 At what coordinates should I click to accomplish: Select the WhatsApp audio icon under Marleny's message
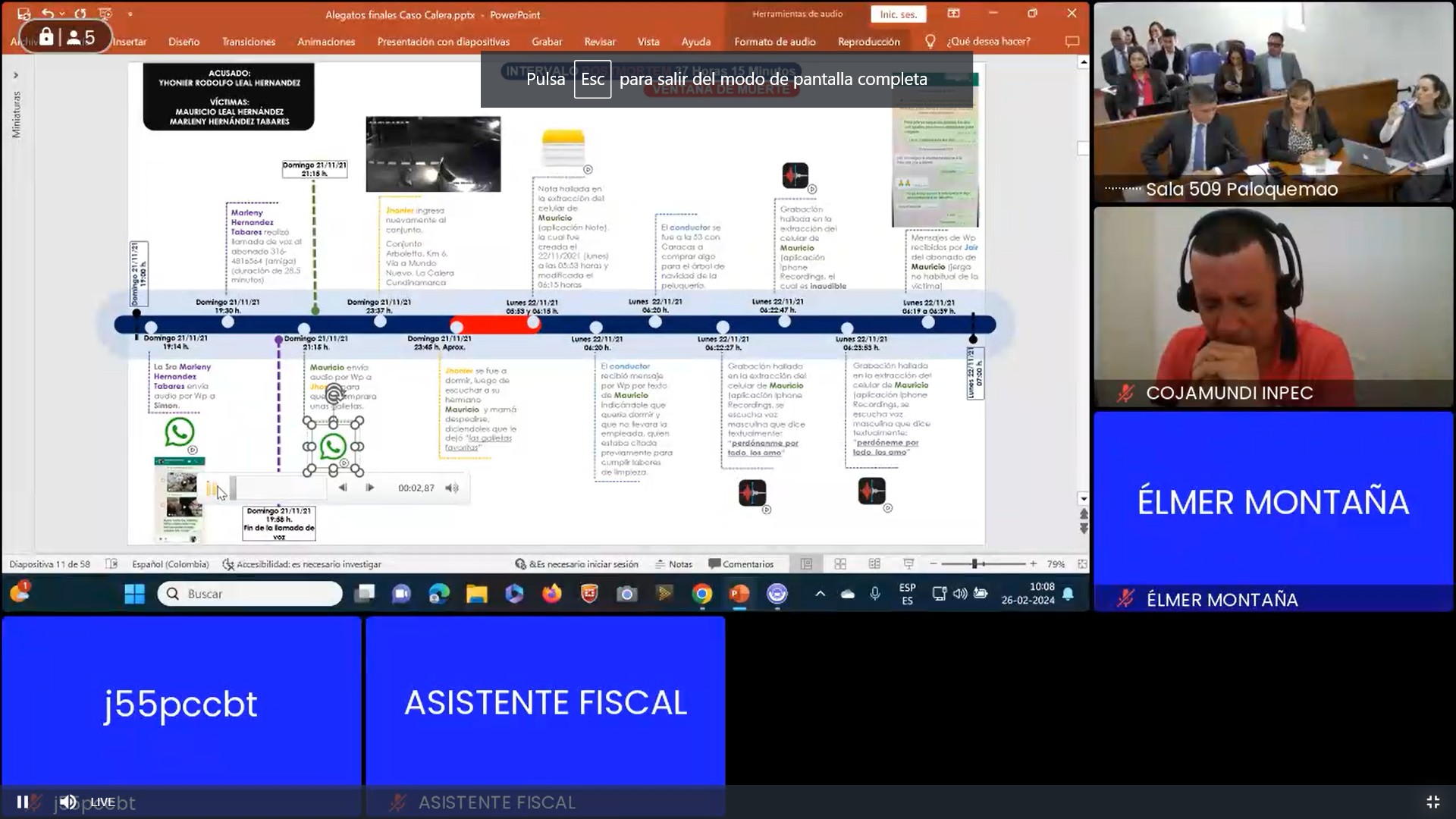(180, 432)
